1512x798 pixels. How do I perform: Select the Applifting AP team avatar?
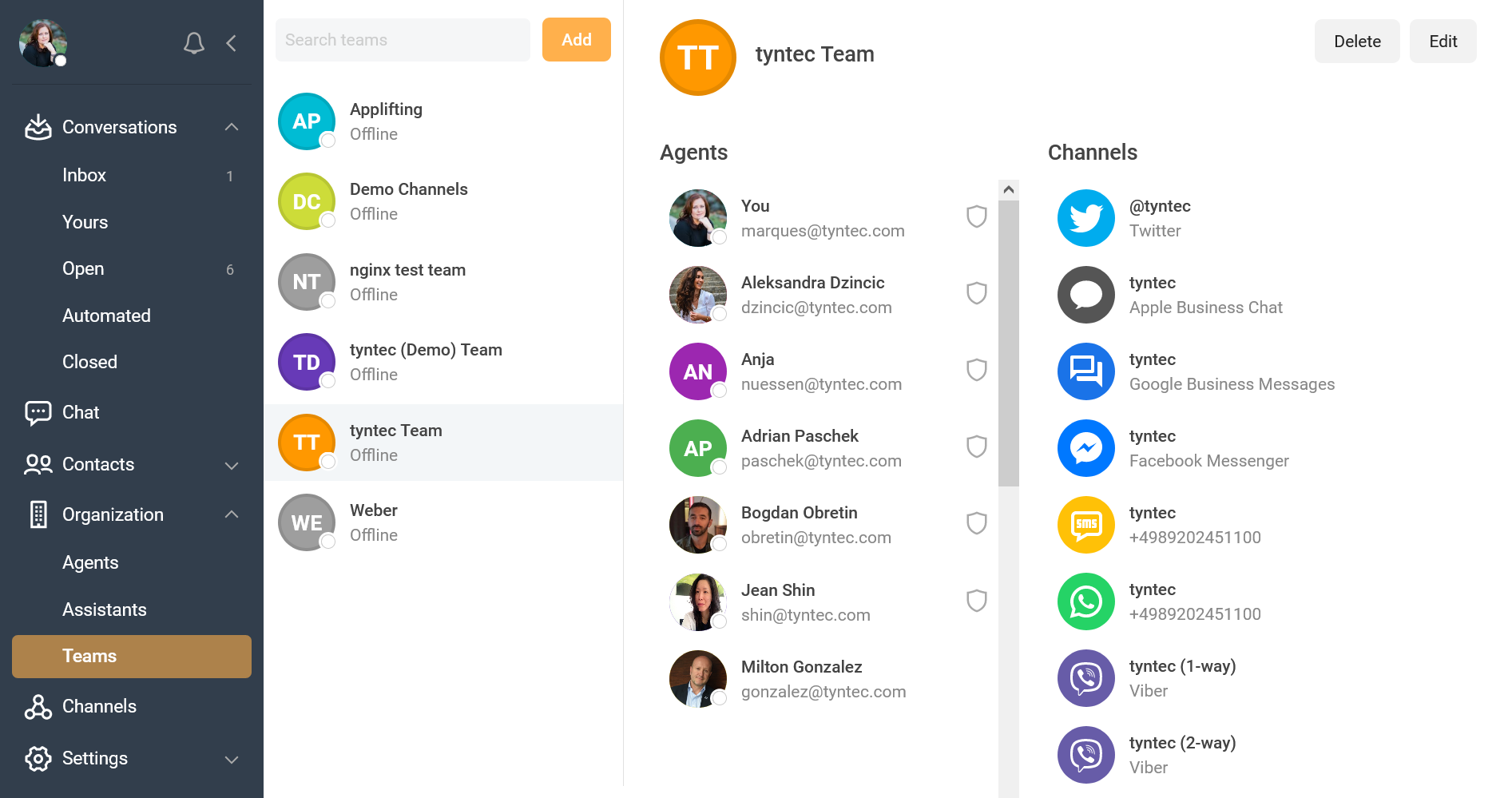click(307, 121)
